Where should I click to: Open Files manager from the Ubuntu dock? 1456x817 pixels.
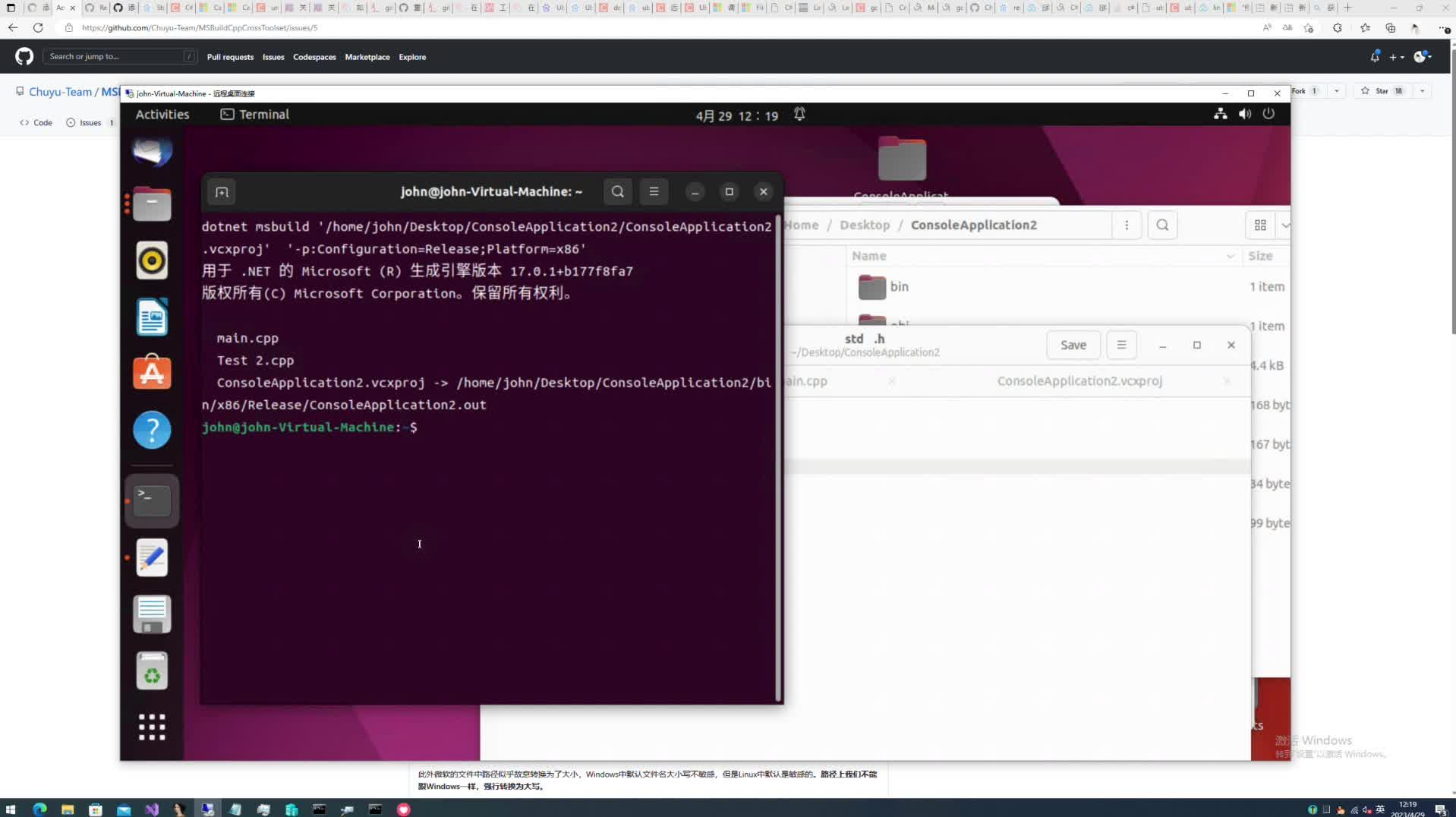pyautogui.click(x=152, y=203)
